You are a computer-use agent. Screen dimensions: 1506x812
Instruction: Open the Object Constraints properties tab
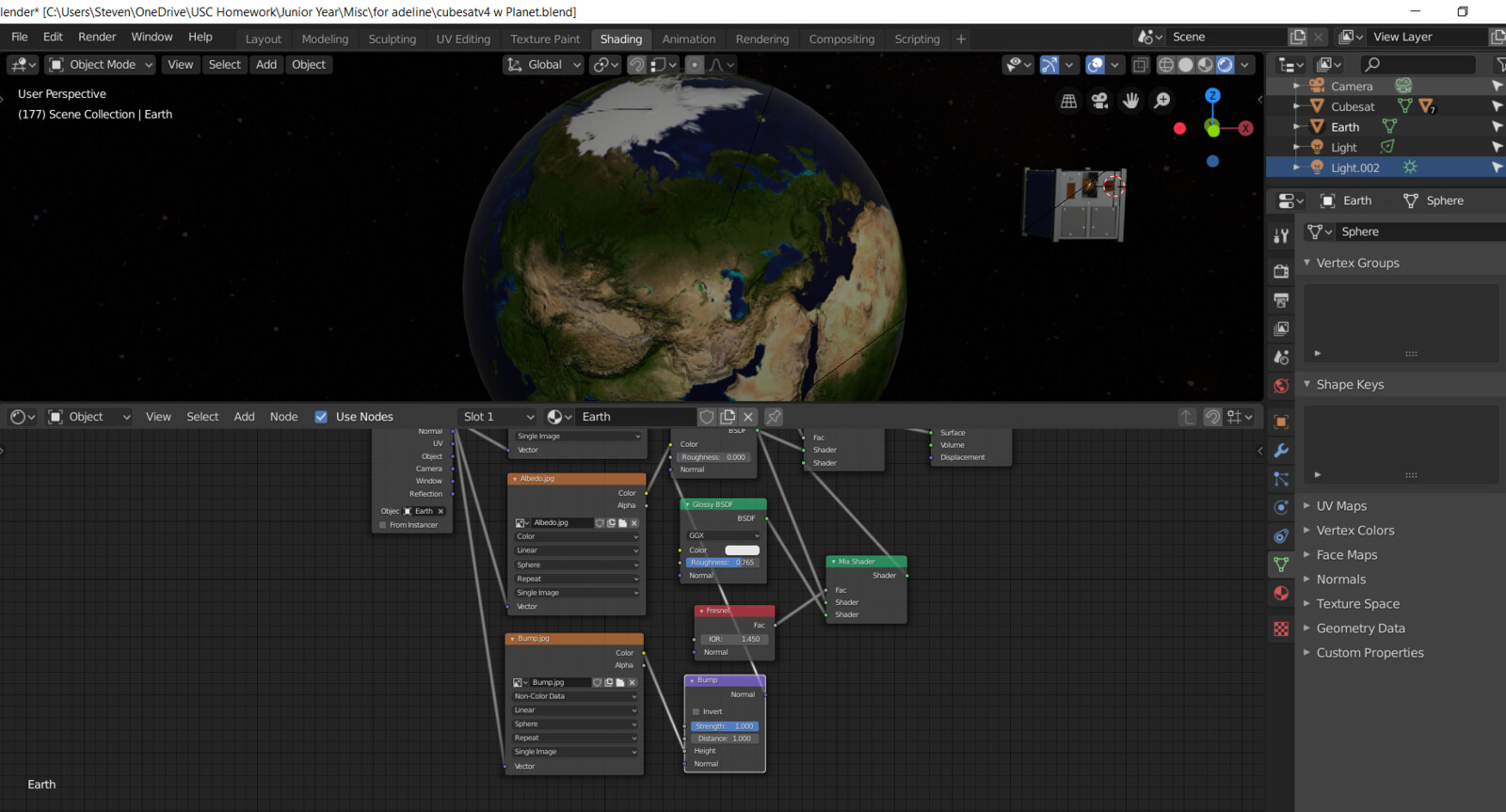[x=1281, y=536]
